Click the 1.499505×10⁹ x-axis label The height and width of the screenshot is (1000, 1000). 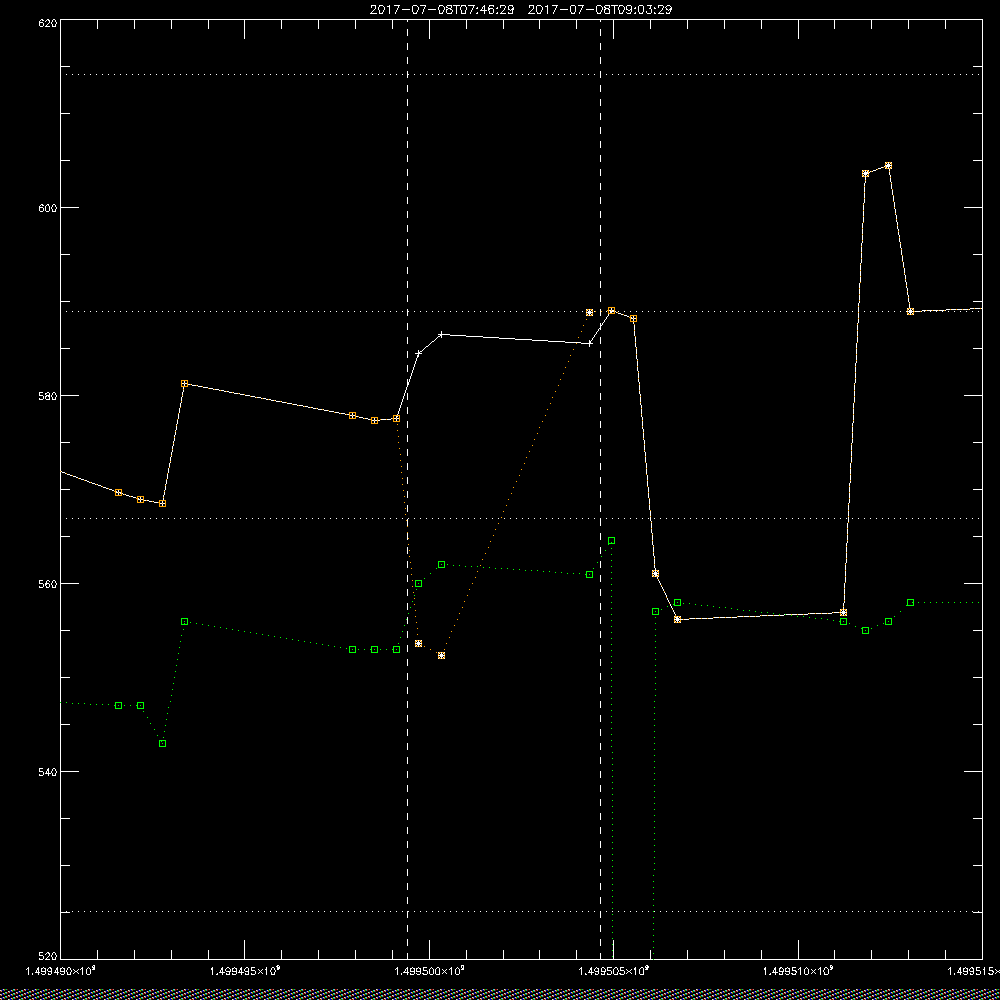point(614,971)
